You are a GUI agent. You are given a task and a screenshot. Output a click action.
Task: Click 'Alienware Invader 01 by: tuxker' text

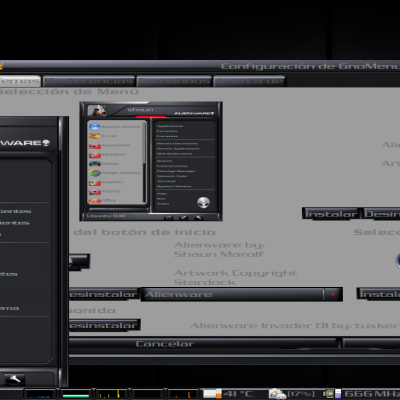click(295, 325)
